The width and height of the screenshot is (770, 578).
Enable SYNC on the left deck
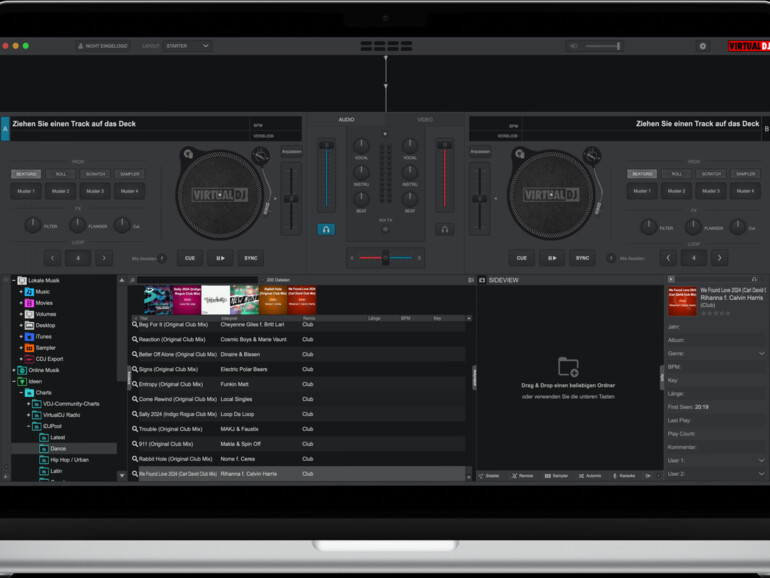(x=251, y=258)
